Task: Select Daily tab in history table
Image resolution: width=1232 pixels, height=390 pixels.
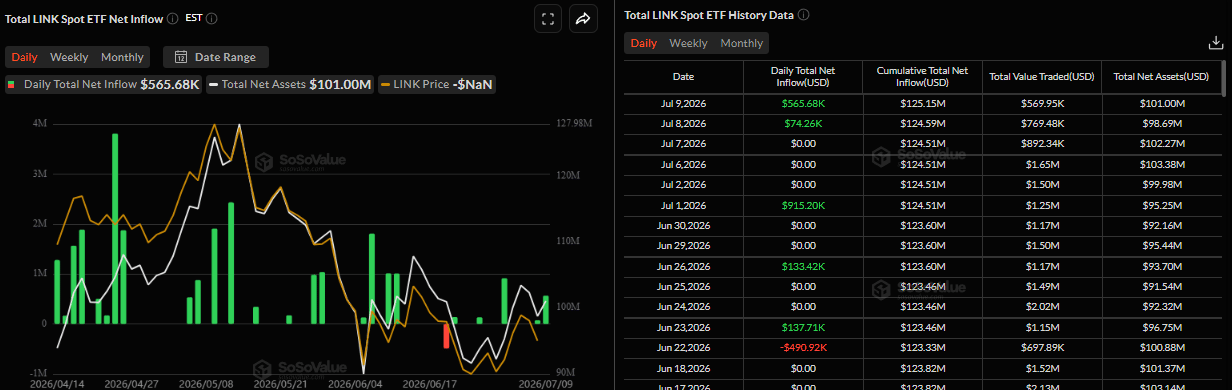Action: click(643, 43)
